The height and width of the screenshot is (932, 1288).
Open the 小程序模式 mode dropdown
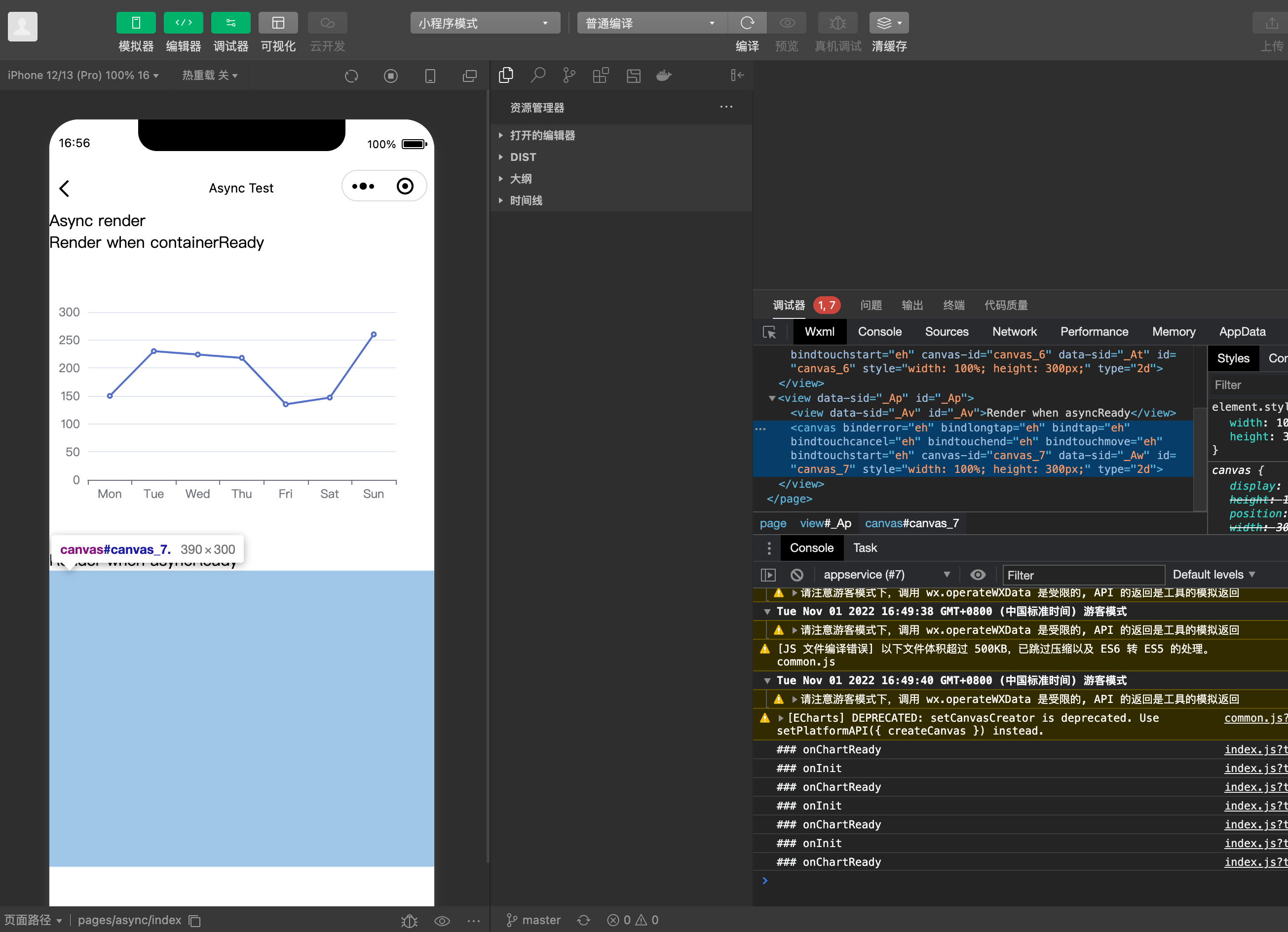click(486, 23)
